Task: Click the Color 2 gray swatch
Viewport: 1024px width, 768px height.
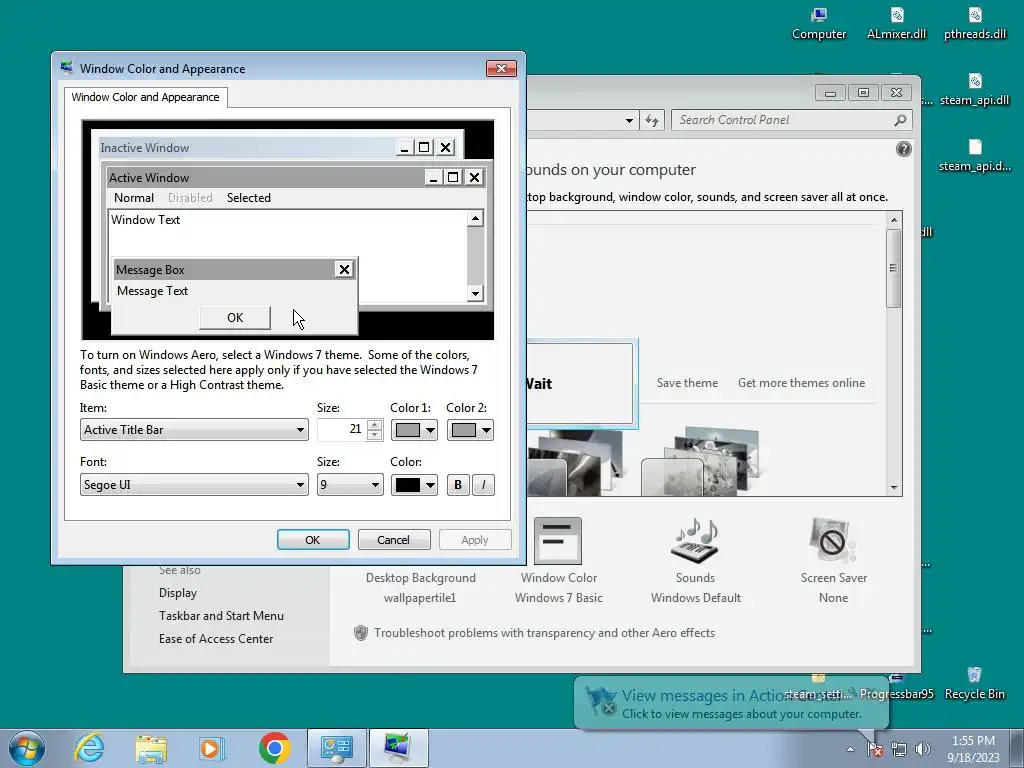Action: [464, 430]
